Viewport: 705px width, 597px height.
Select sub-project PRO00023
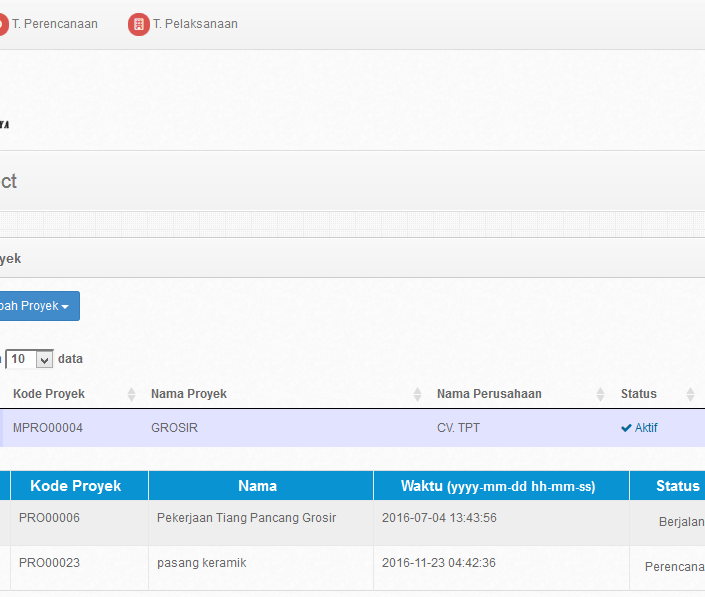pos(49,563)
